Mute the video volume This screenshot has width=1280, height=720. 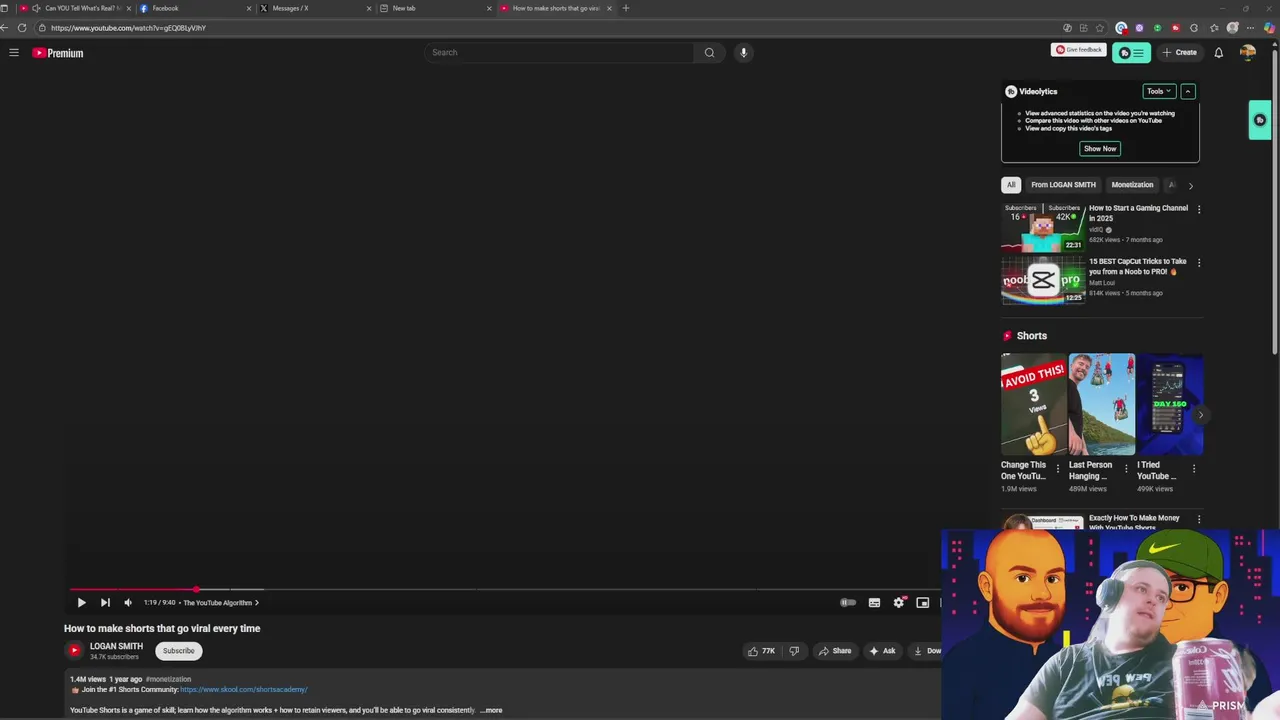(x=128, y=602)
